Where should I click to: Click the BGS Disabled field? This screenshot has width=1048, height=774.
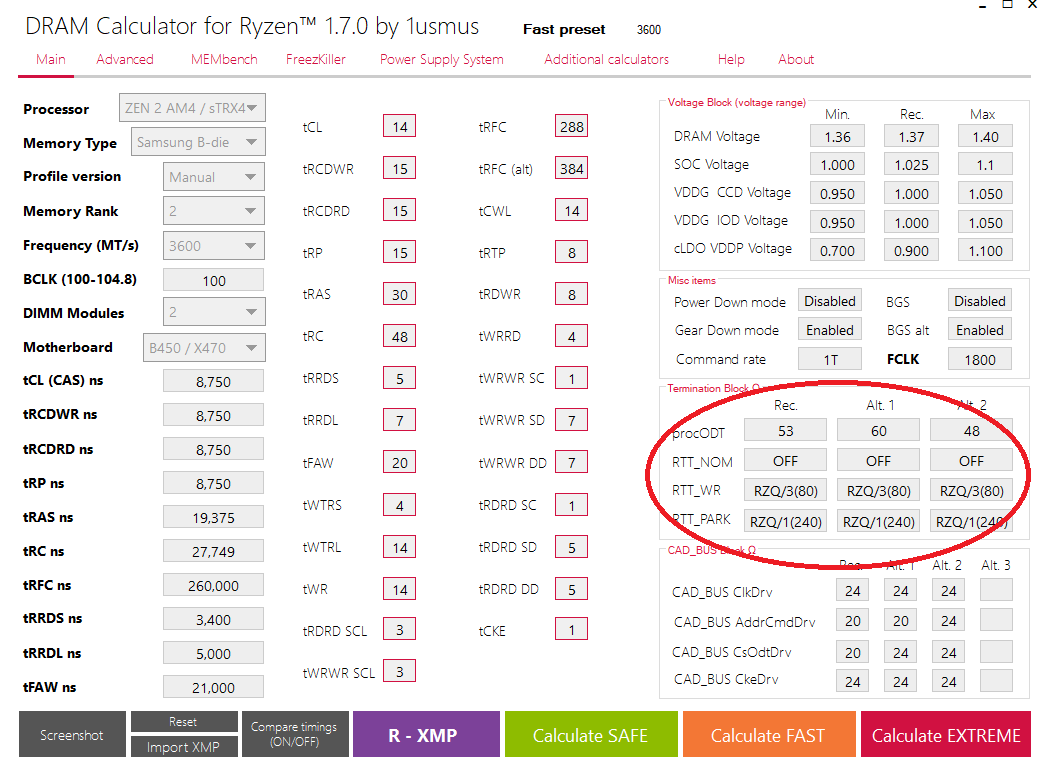980,301
